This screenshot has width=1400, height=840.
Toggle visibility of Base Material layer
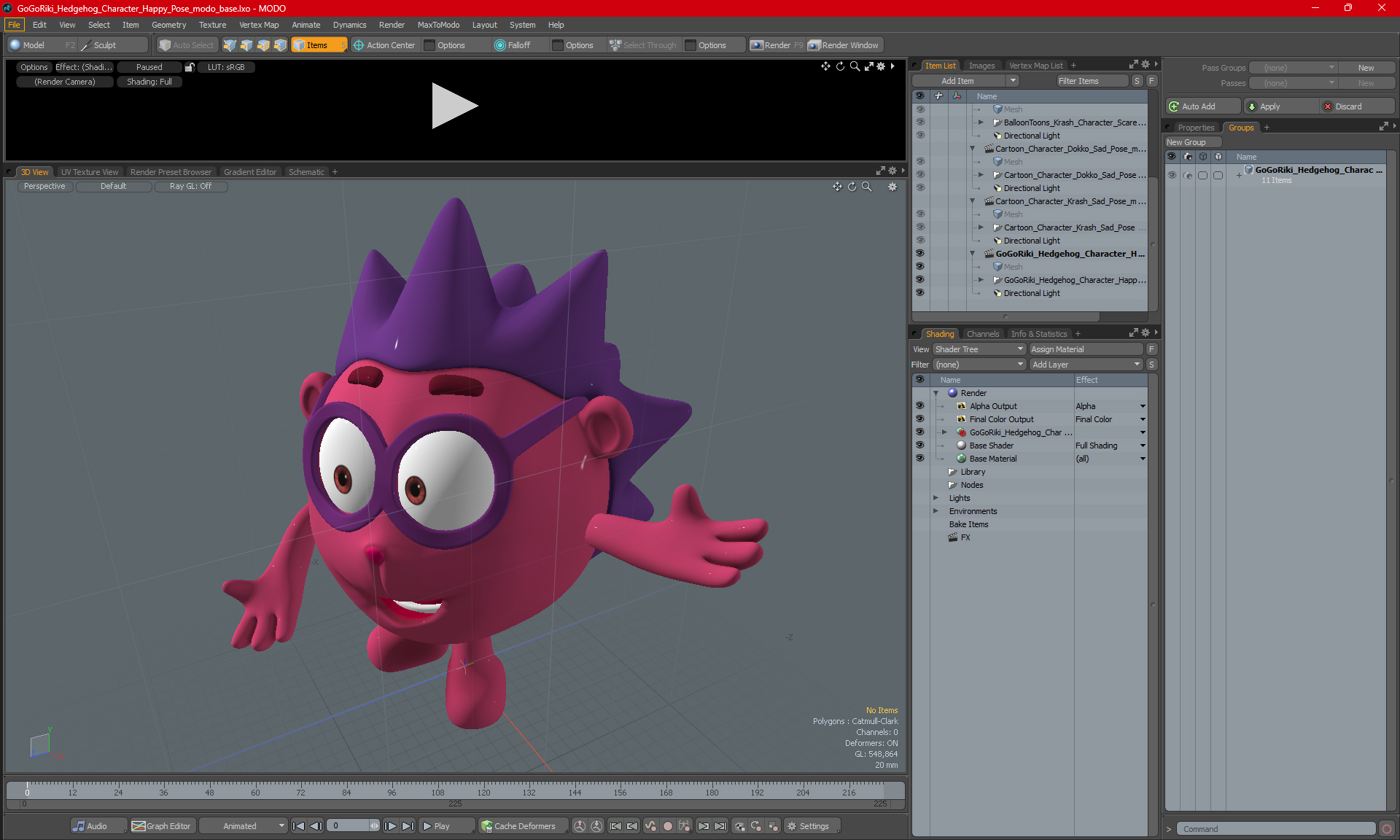(x=919, y=459)
